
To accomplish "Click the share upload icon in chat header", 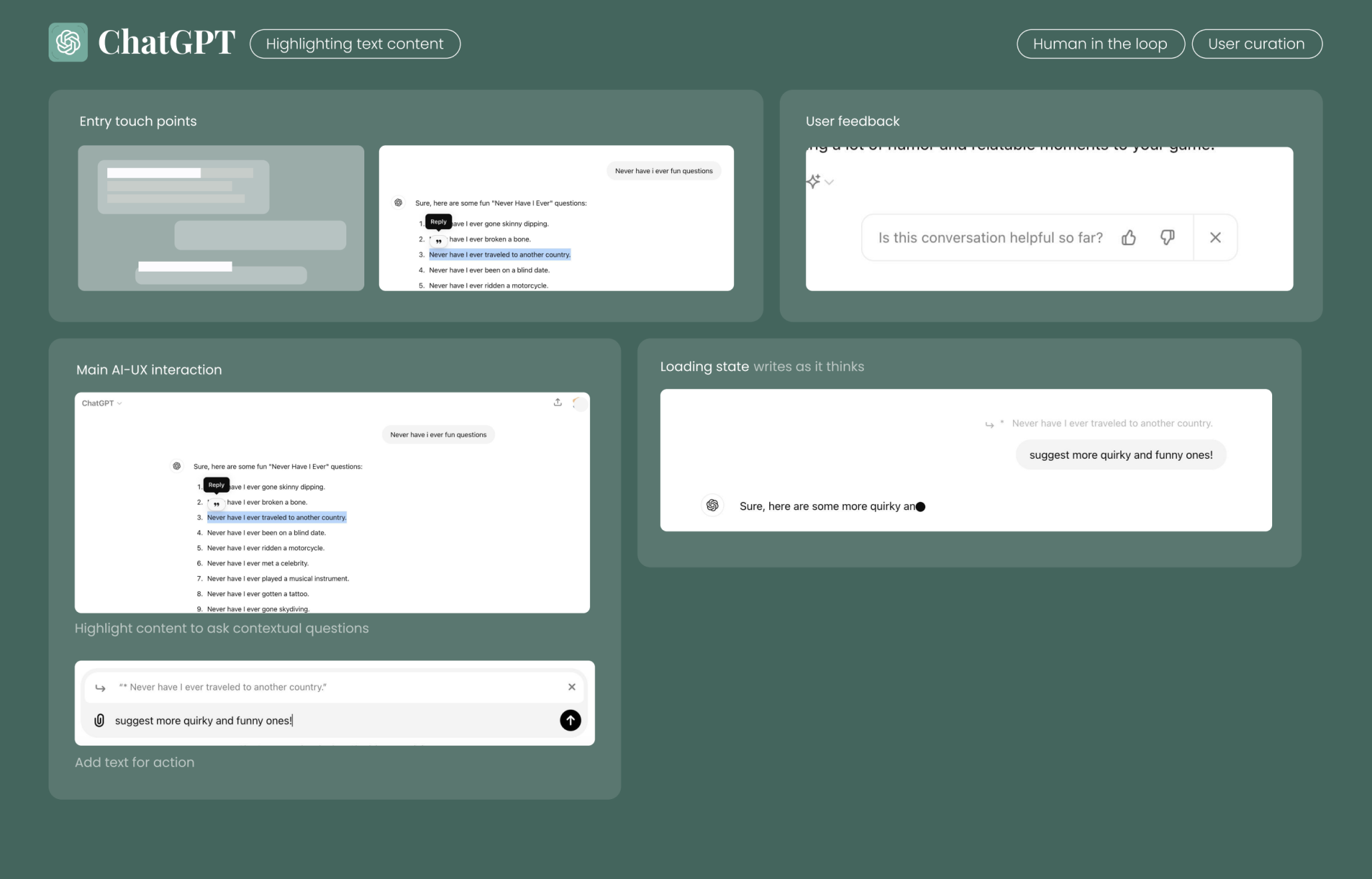I will tap(557, 402).
